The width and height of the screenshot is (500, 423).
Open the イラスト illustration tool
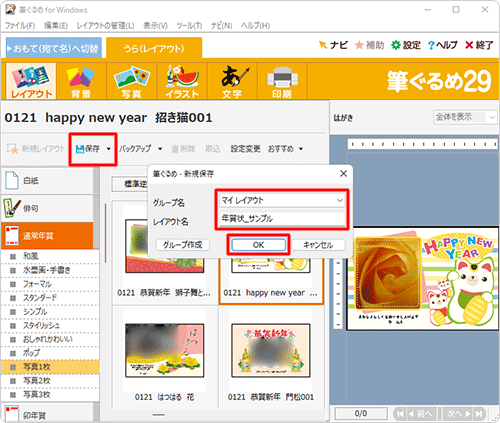pyautogui.click(x=182, y=81)
